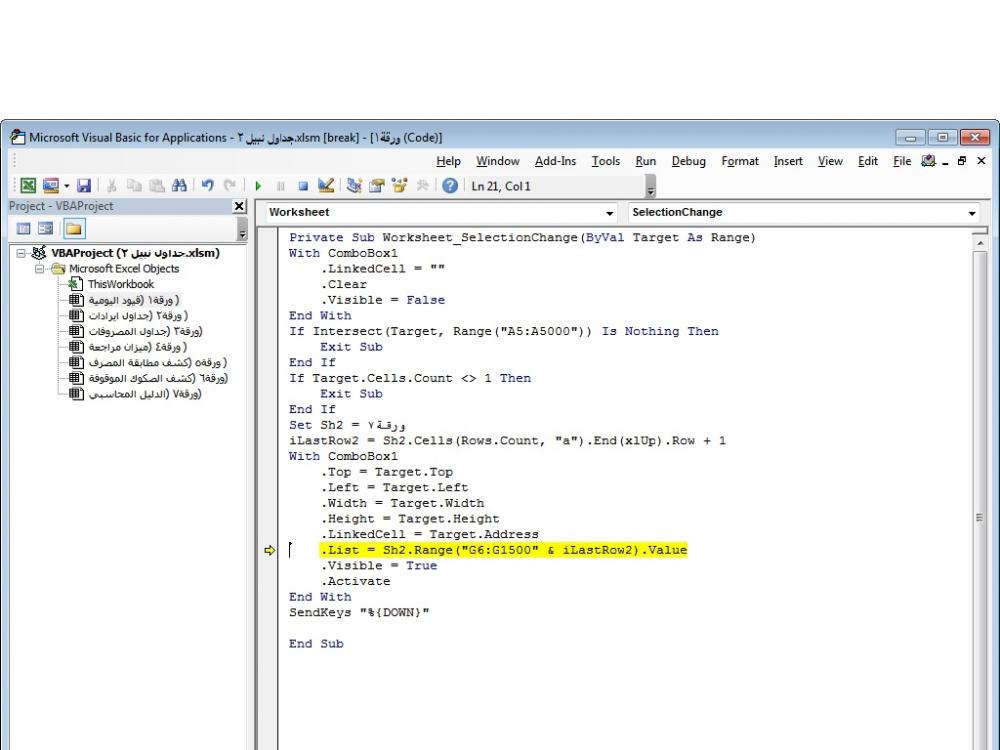Click the View Microsoft Excel toolbar icon
Image resolution: width=1000 pixels, height=750 pixels.
28,186
